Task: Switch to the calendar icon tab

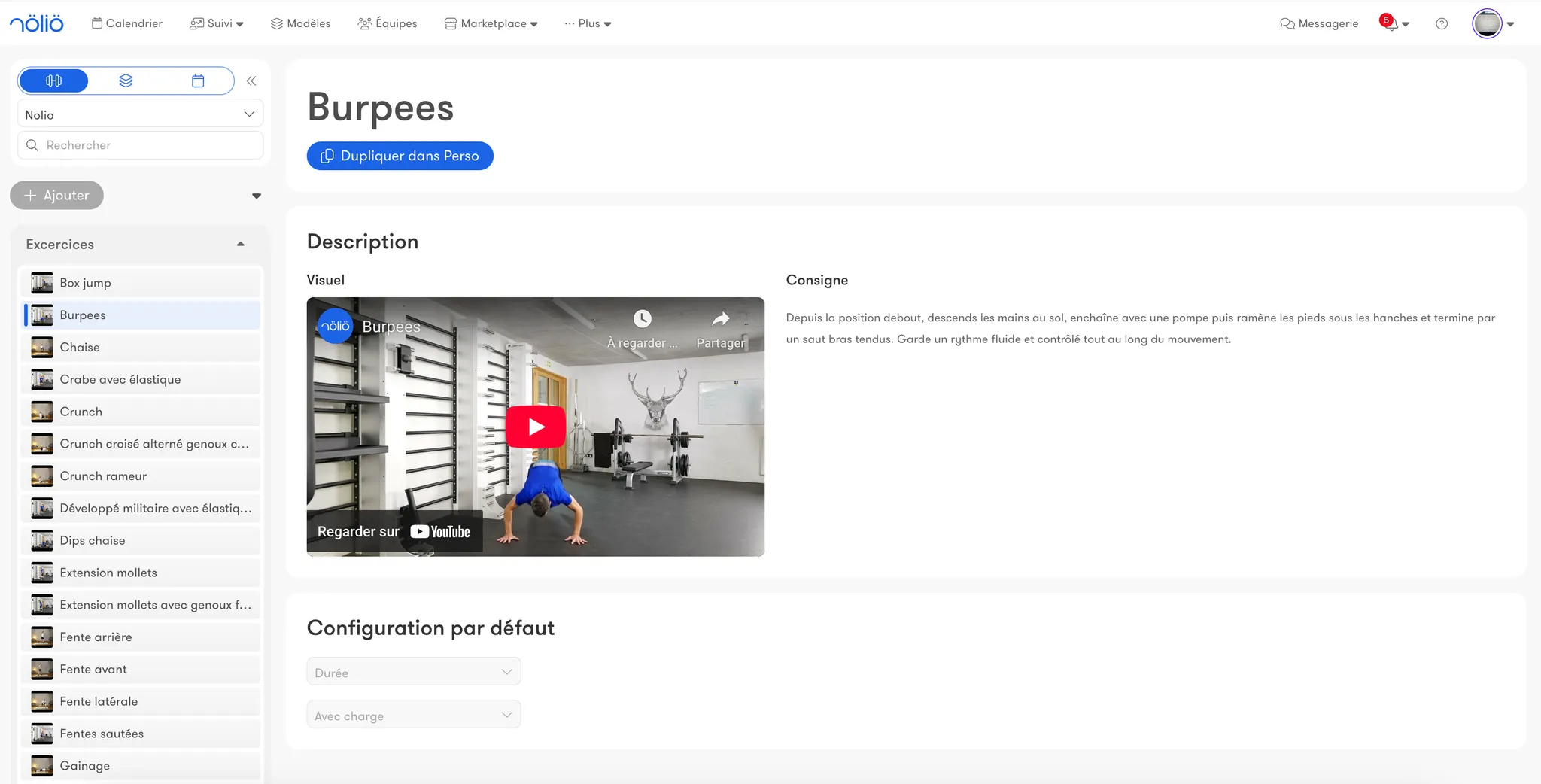Action: coord(198,81)
